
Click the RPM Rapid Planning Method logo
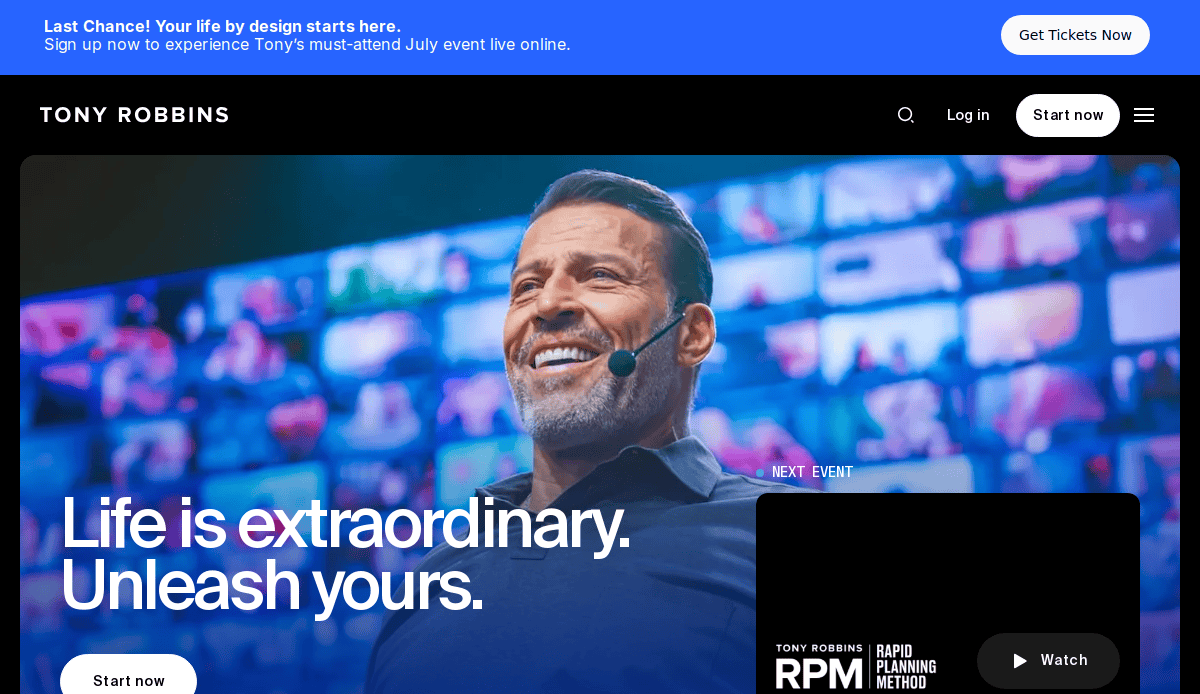pos(856,666)
